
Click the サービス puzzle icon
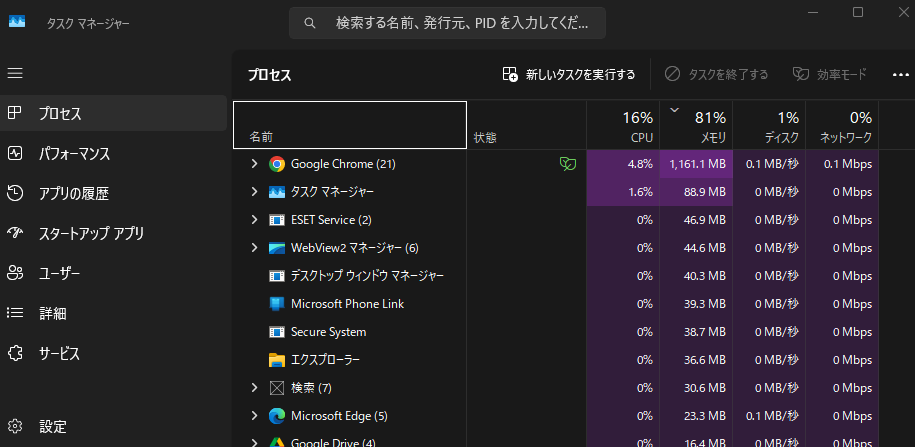coord(15,353)
